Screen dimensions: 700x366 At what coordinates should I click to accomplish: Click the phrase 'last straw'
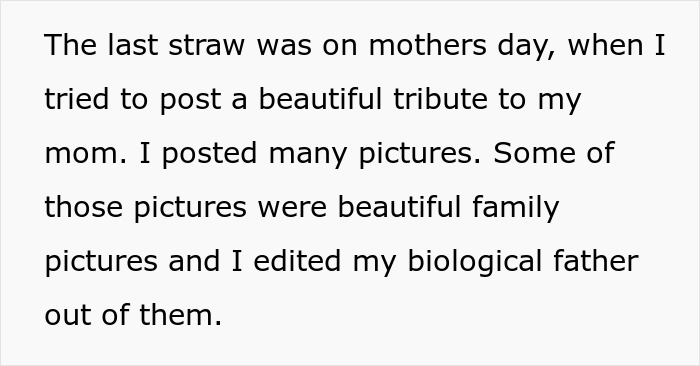[x=176, y=45]
